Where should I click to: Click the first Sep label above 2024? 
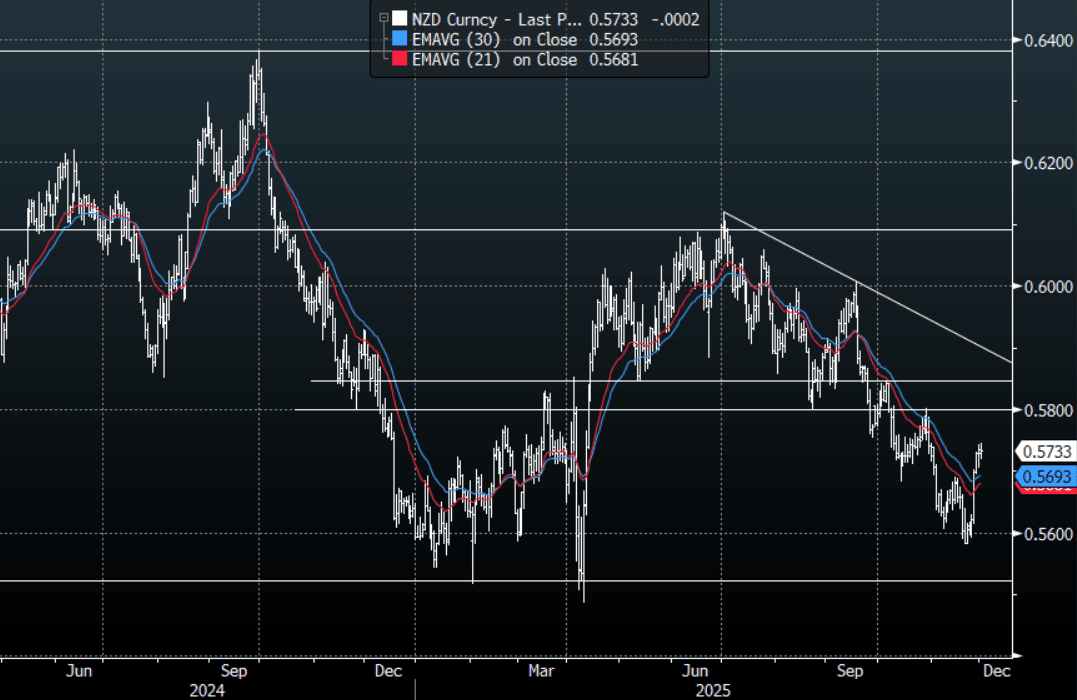pyautogui.click(x=236, y=670)
